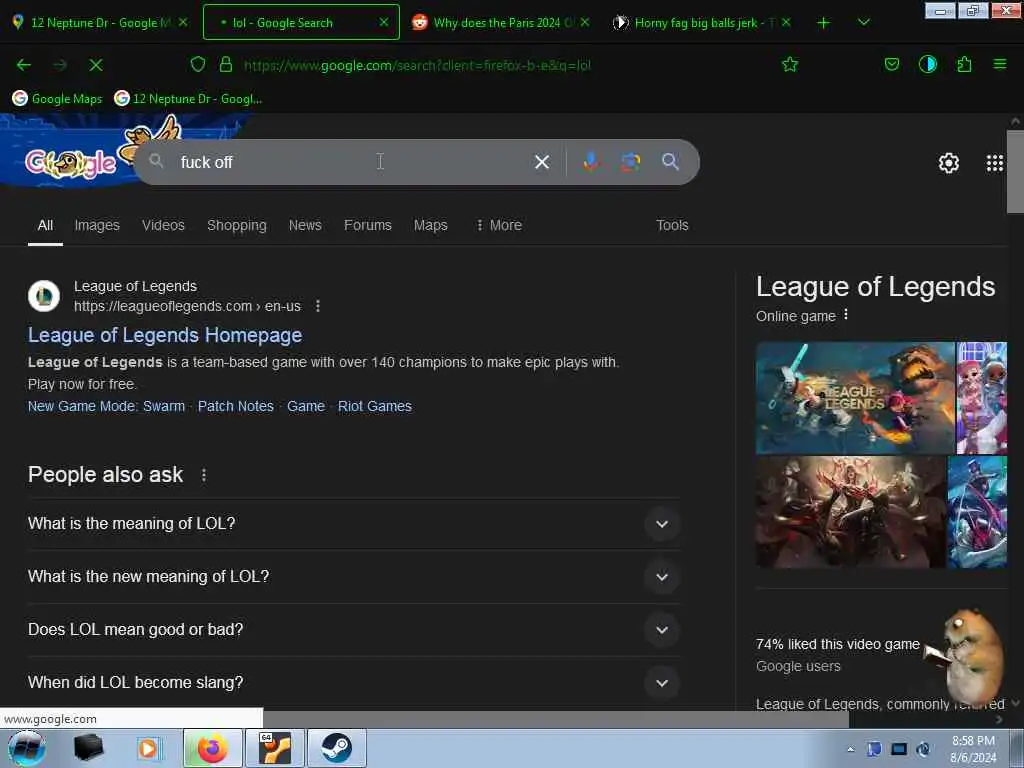The width and height of the screenshot is (1024, 768).
Task: Switch to Images results tab
Action: [97, 225]
